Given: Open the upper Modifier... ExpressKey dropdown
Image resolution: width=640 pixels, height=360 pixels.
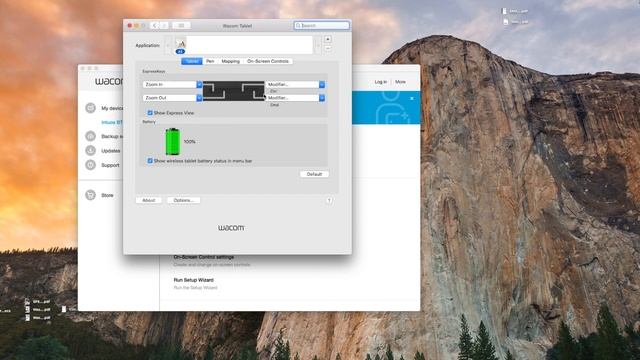Looking at the screenshot, I should [295, 84].
